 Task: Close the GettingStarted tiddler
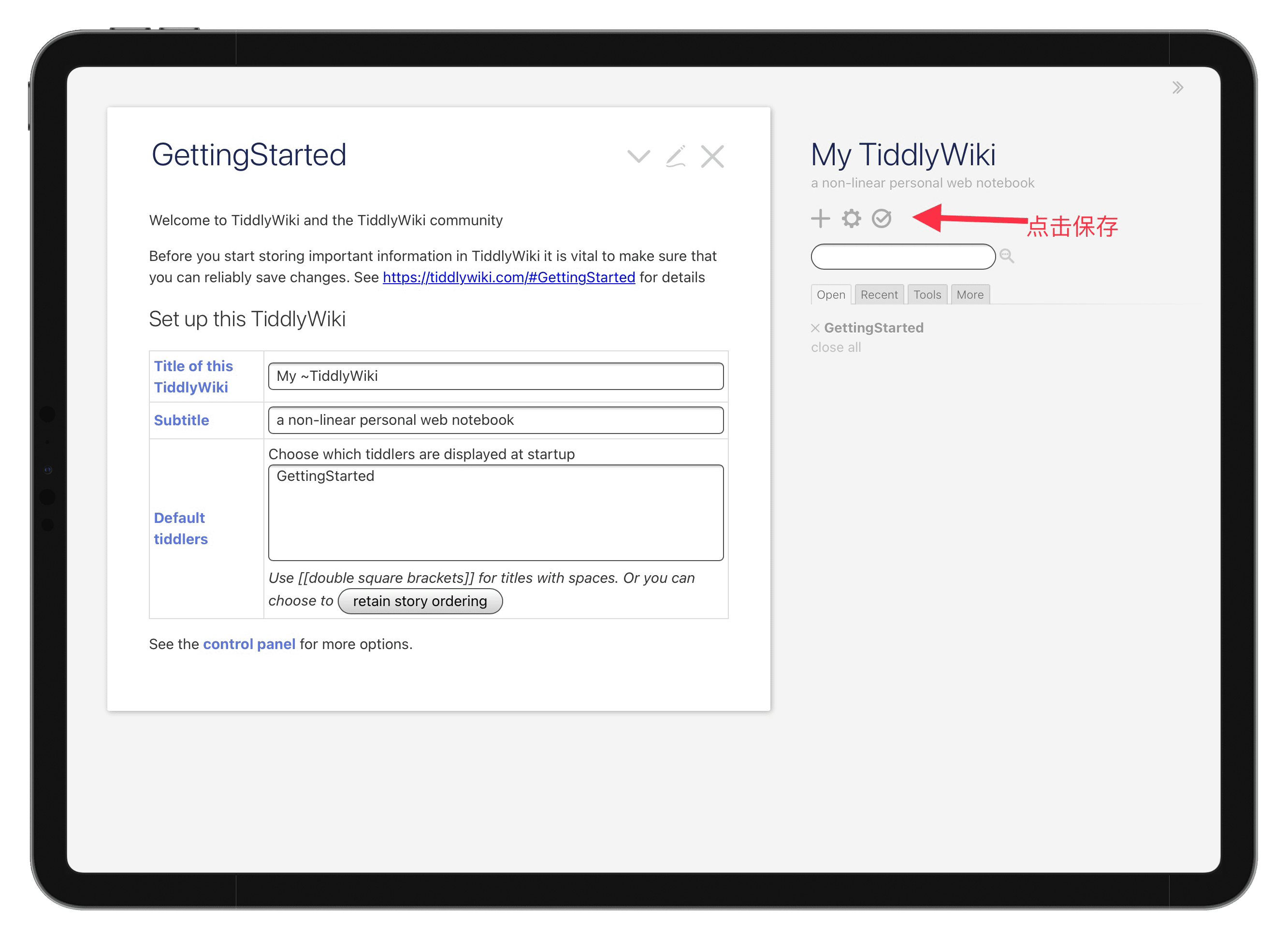coord(712,156)
